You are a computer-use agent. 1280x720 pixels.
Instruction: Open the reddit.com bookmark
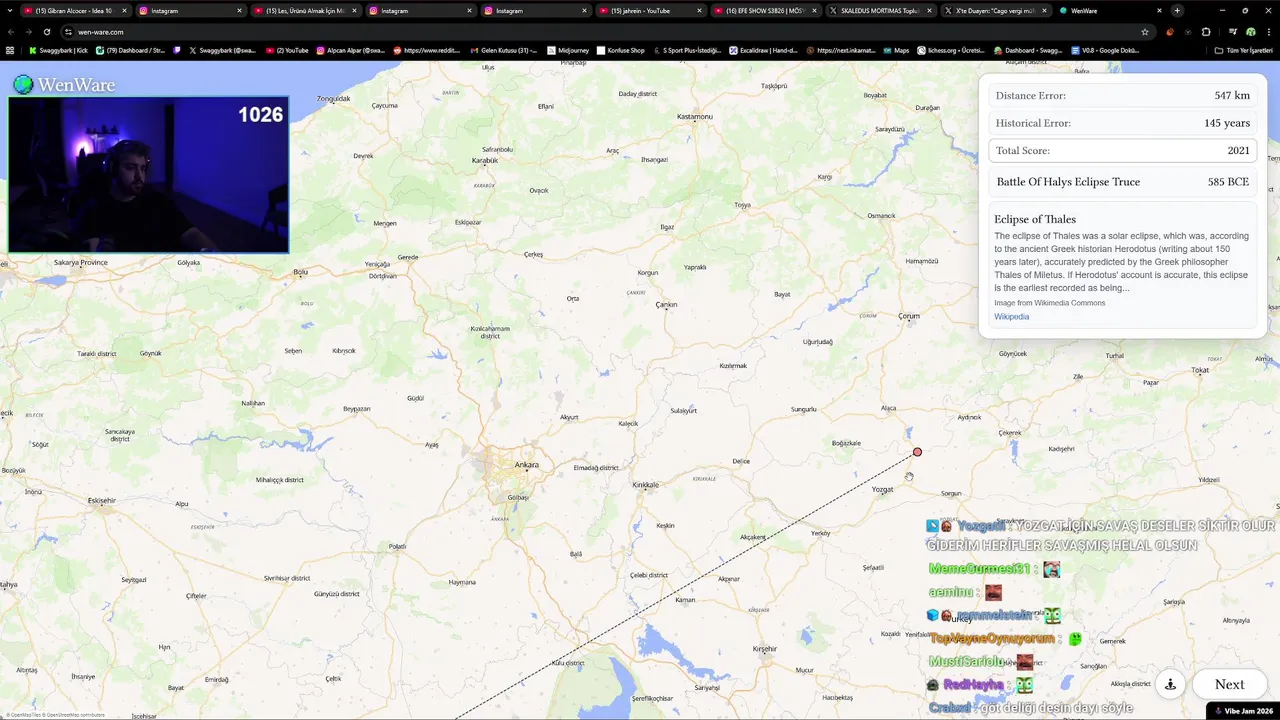click(426, 50)
